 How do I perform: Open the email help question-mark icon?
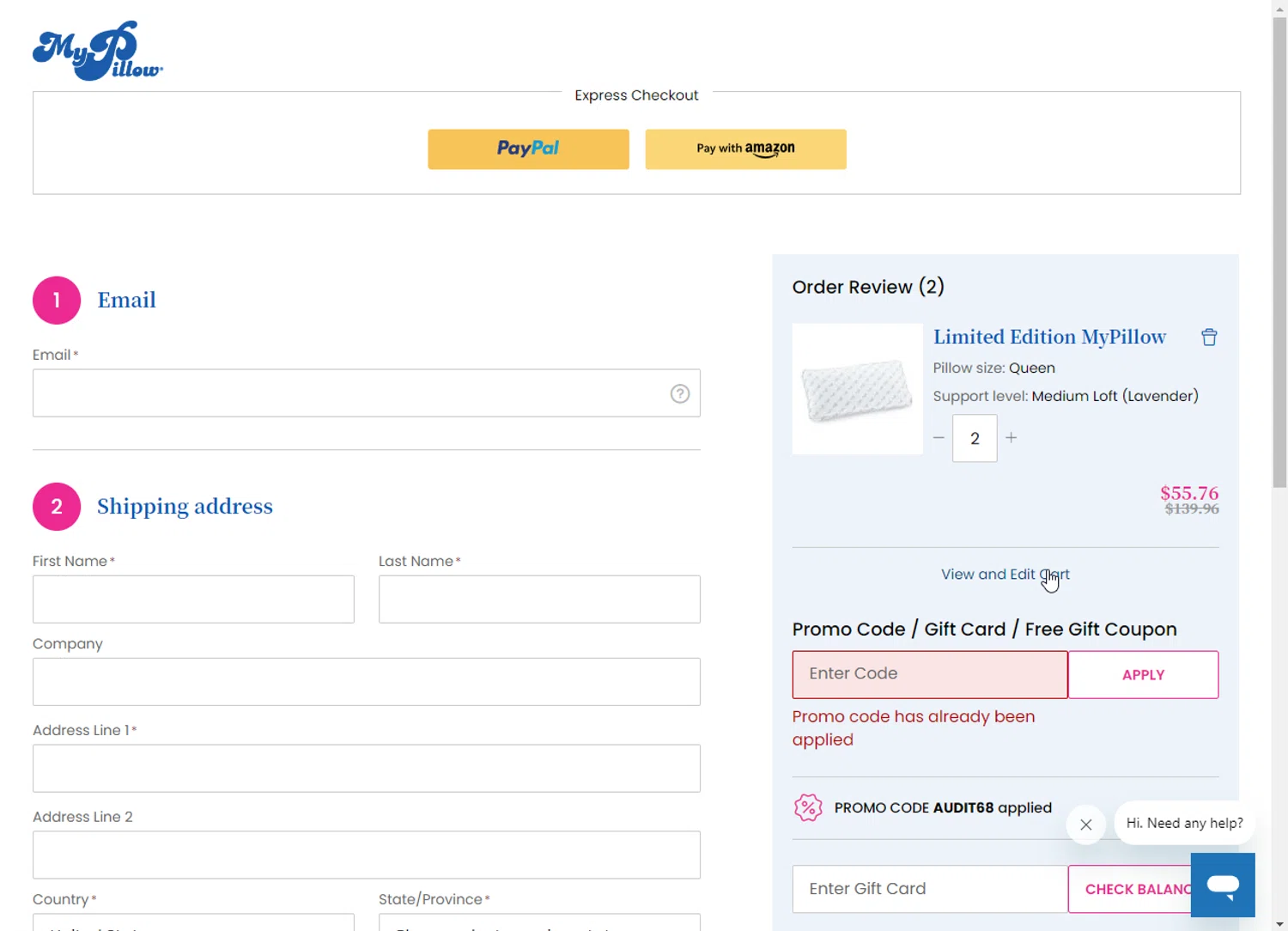coord(680,393)
